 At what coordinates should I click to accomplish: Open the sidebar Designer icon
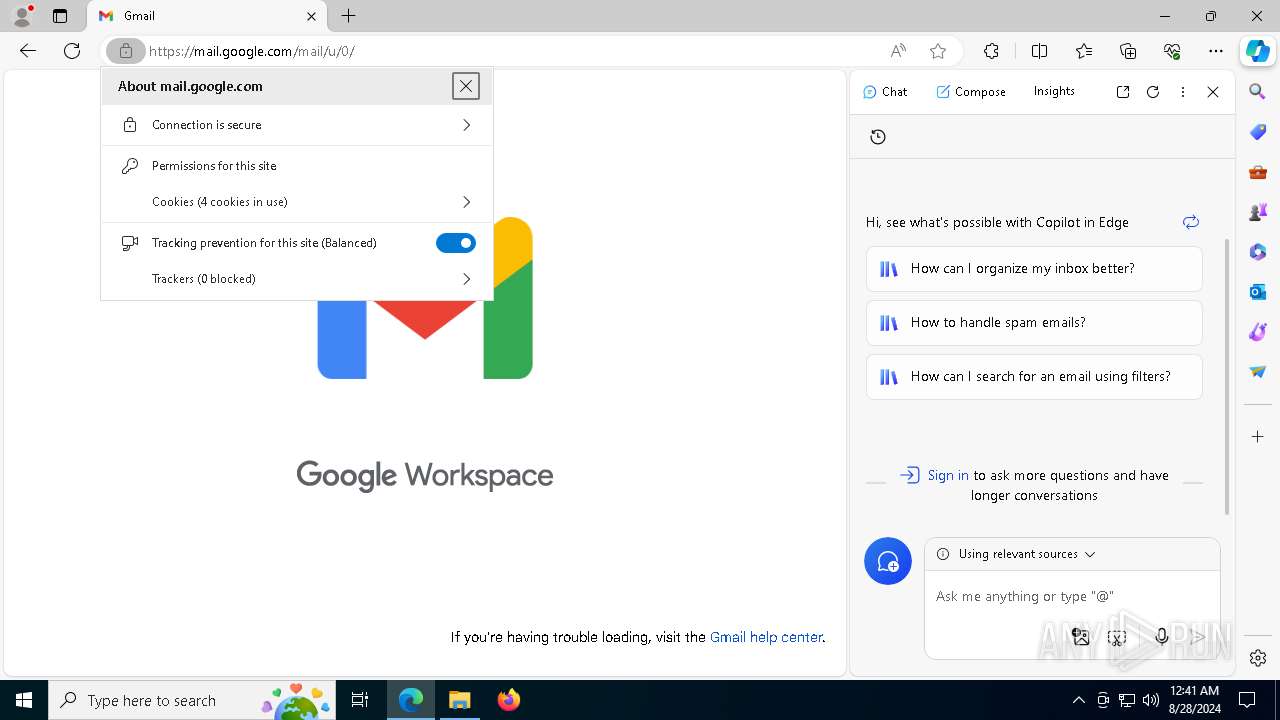[1258, 332]
